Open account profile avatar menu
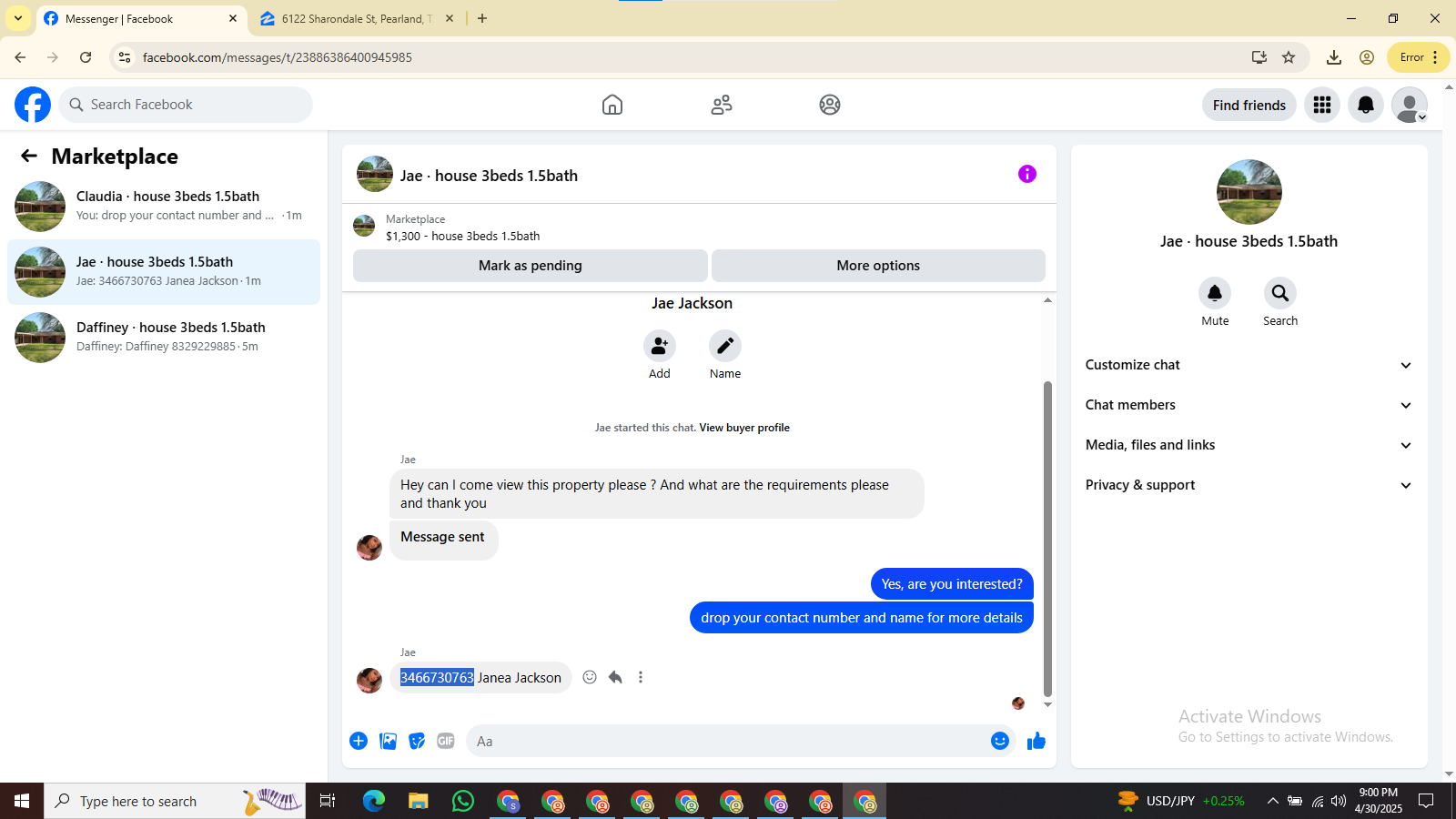Image resolution: width=1456 pixels, height=819 pixels. click(x=1410, y=105)
